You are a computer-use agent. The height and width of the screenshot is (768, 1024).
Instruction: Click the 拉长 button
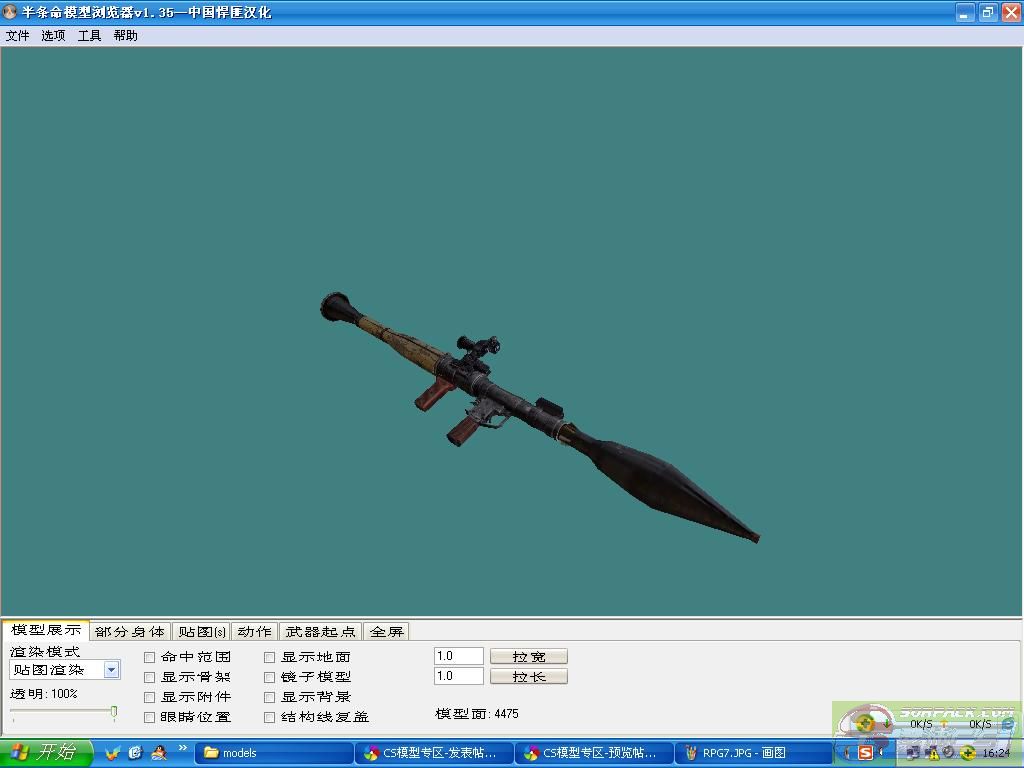click(x=529, y=676)
